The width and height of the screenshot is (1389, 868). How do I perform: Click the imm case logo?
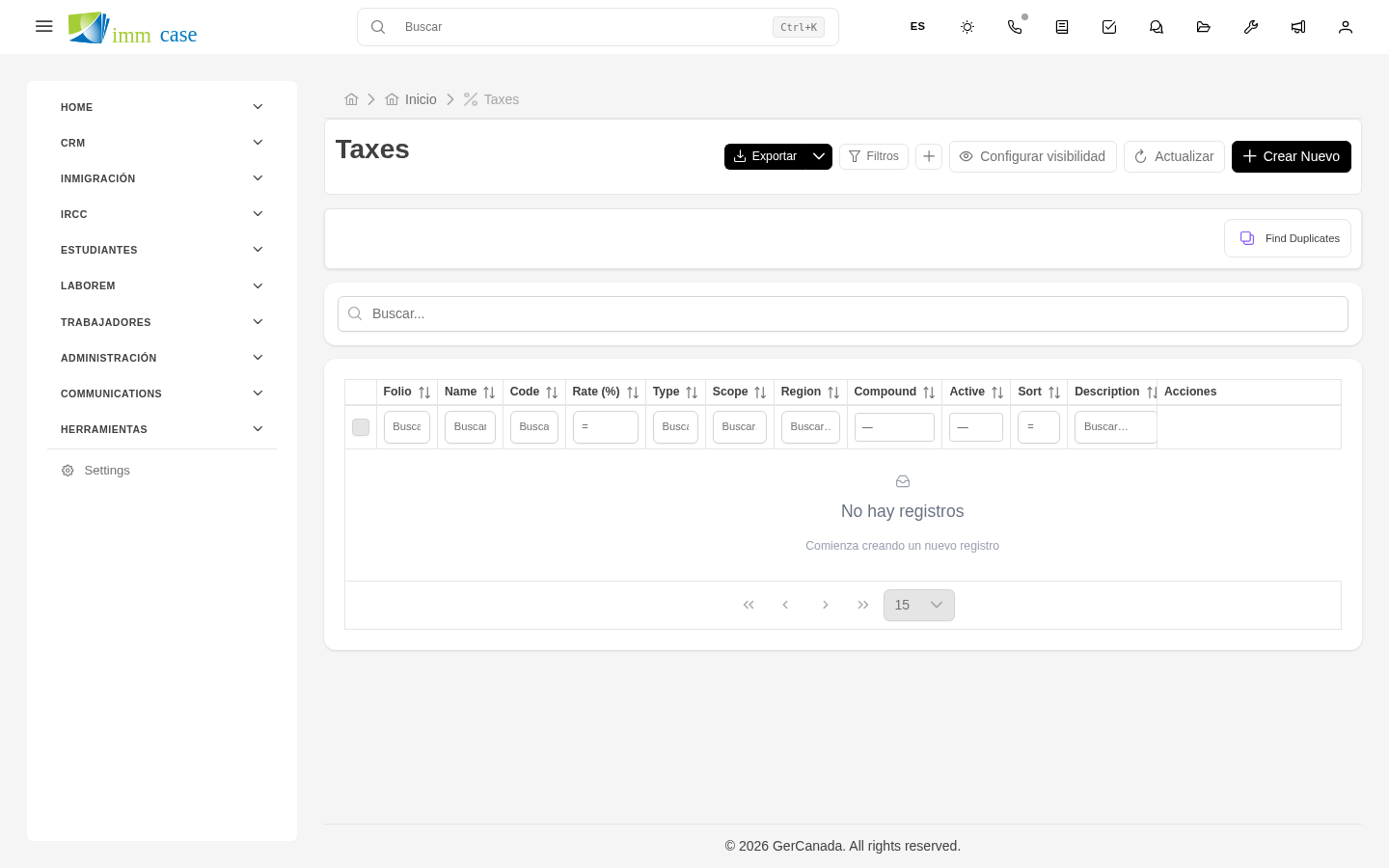click(133, 28)
